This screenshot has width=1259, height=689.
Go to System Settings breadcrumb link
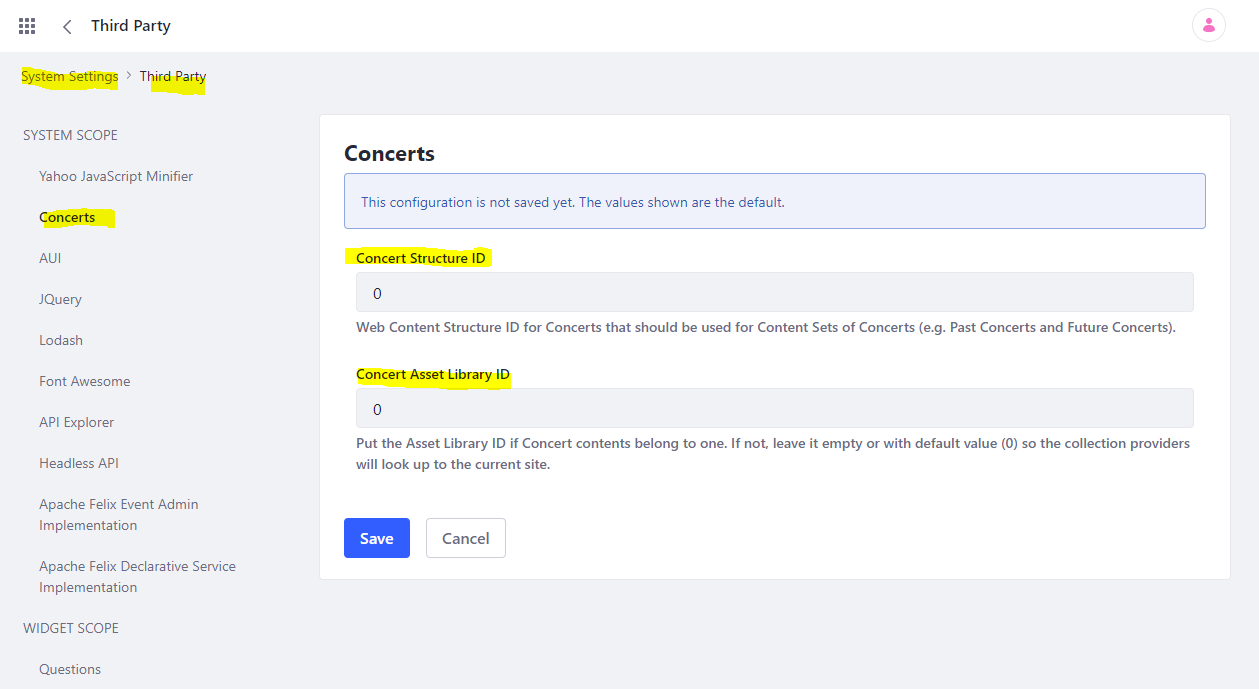(70, 76)
